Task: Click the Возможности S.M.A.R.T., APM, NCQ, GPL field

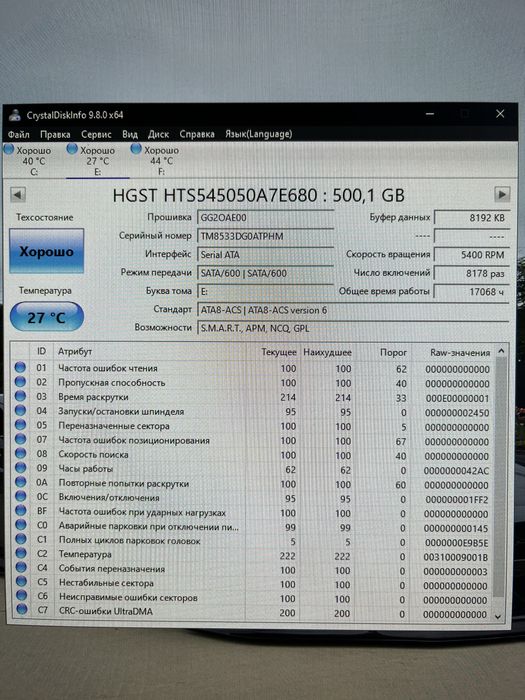Action: click(x=353, y=328)
